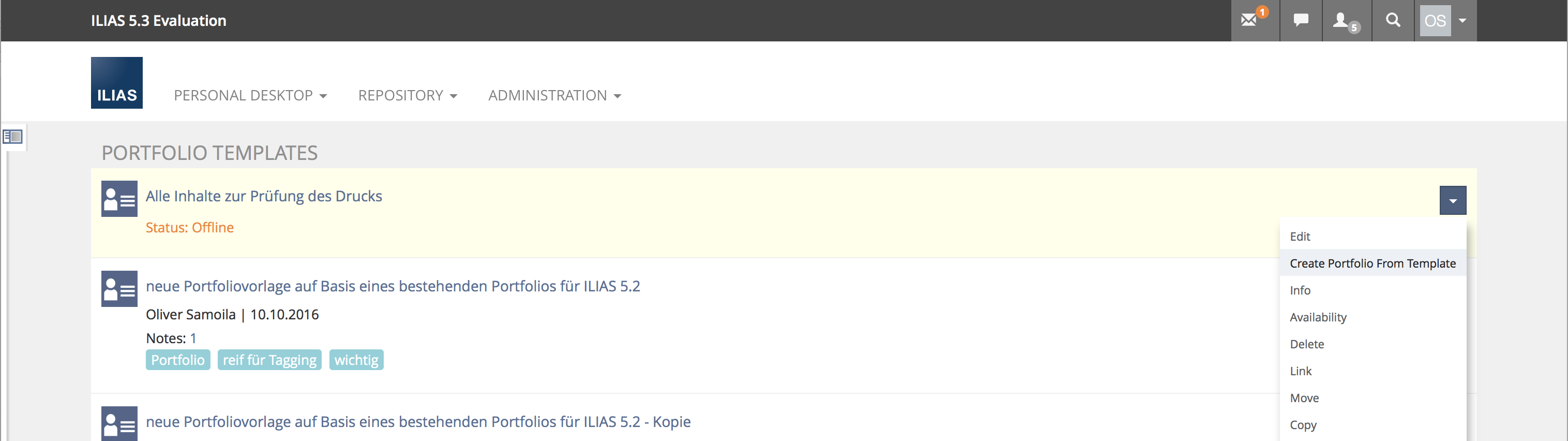
Task: Open the mail notifications envelope icon
Action: 1249,20
